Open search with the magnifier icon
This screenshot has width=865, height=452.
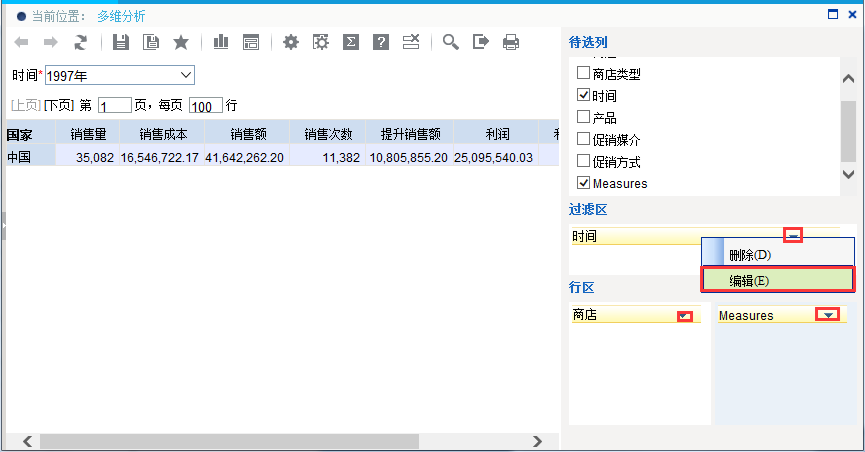click(x=451, y=42)
